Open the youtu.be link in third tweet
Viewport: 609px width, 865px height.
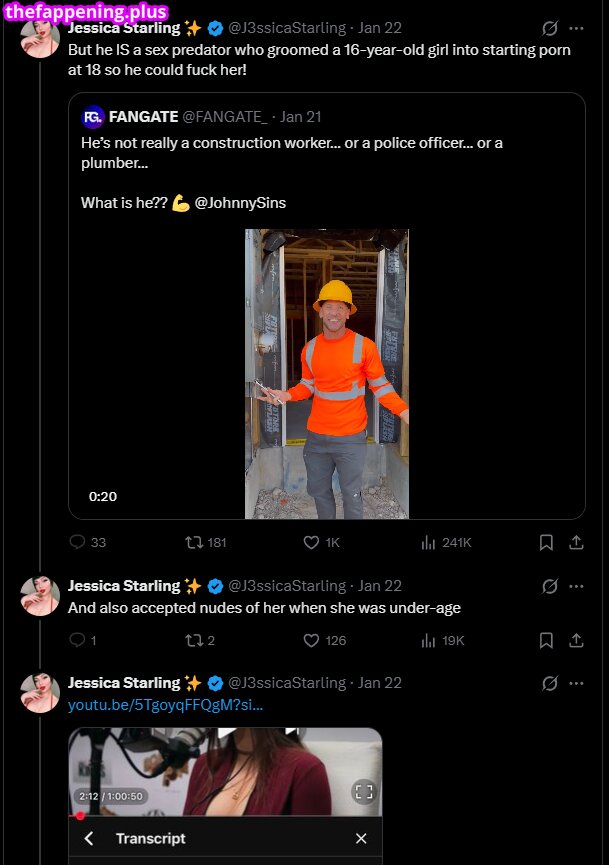coord(165,705)
